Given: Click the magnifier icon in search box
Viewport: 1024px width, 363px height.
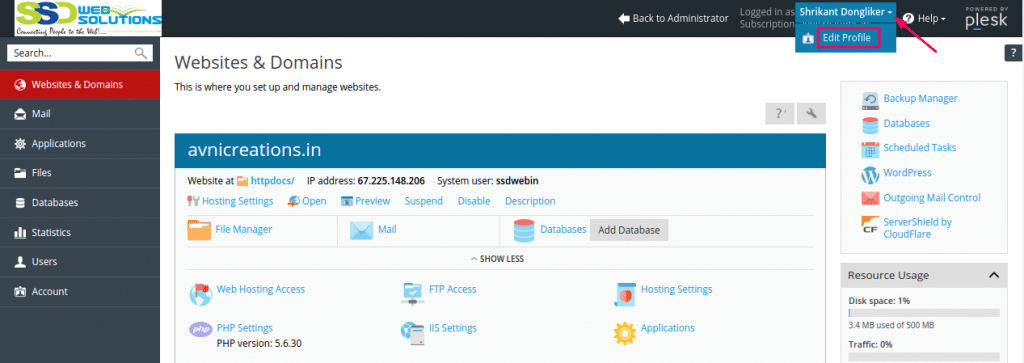Looking at the screenshot, I should click(141, 54).
